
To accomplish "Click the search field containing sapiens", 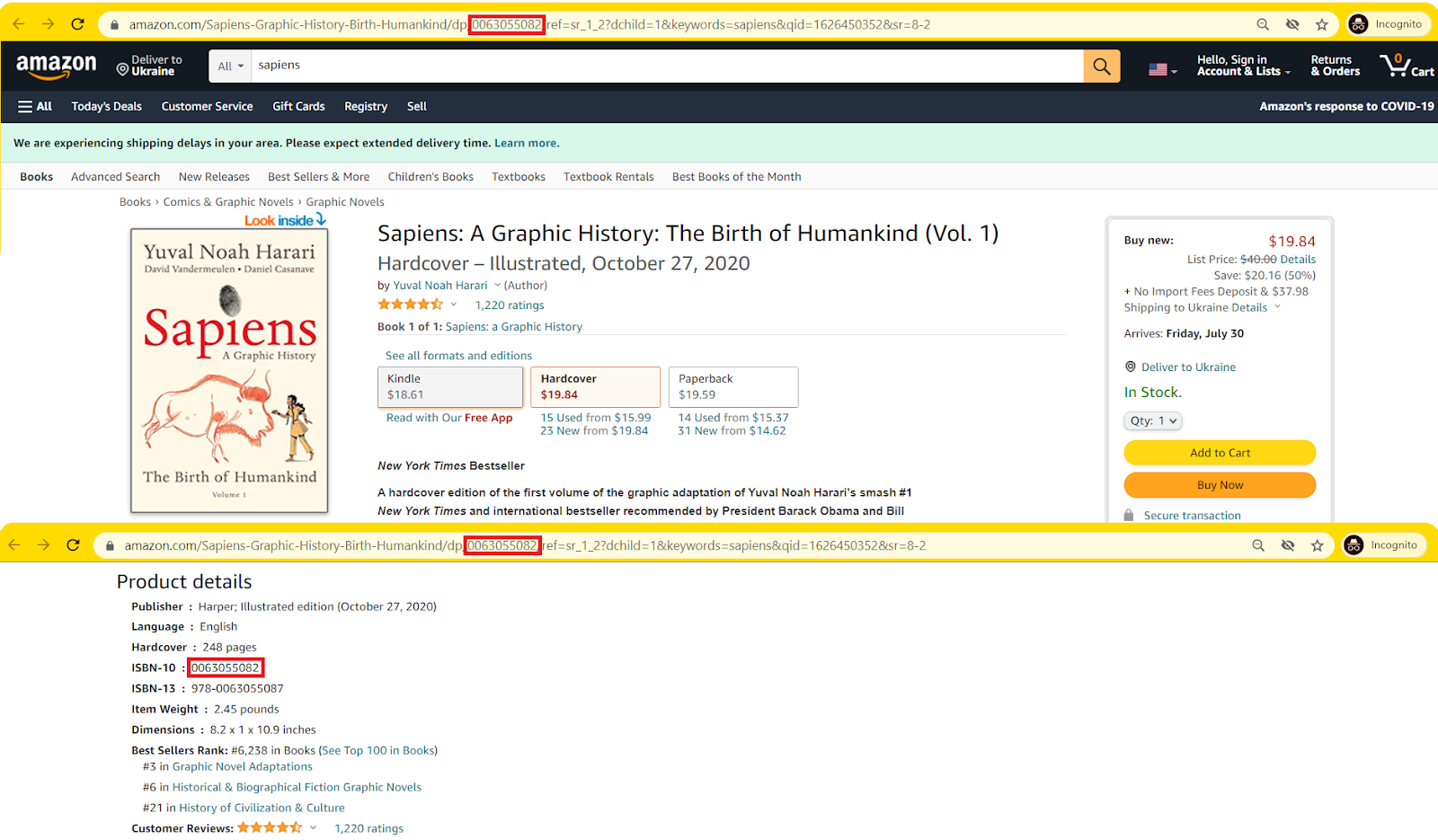I will 667,66.
